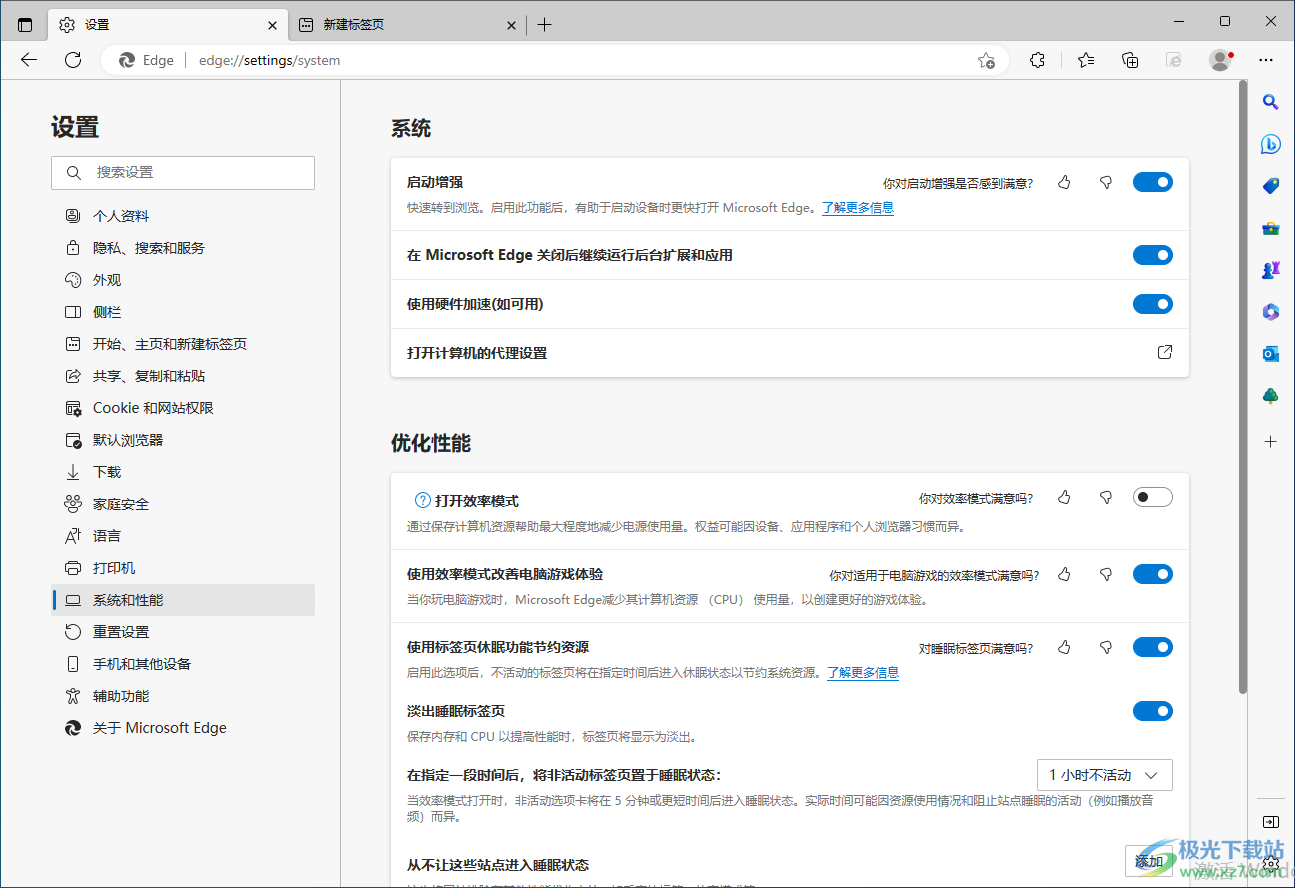Open the Extensions puzzle icon
Screen dimensions: 1295x888
point(1038,60)
